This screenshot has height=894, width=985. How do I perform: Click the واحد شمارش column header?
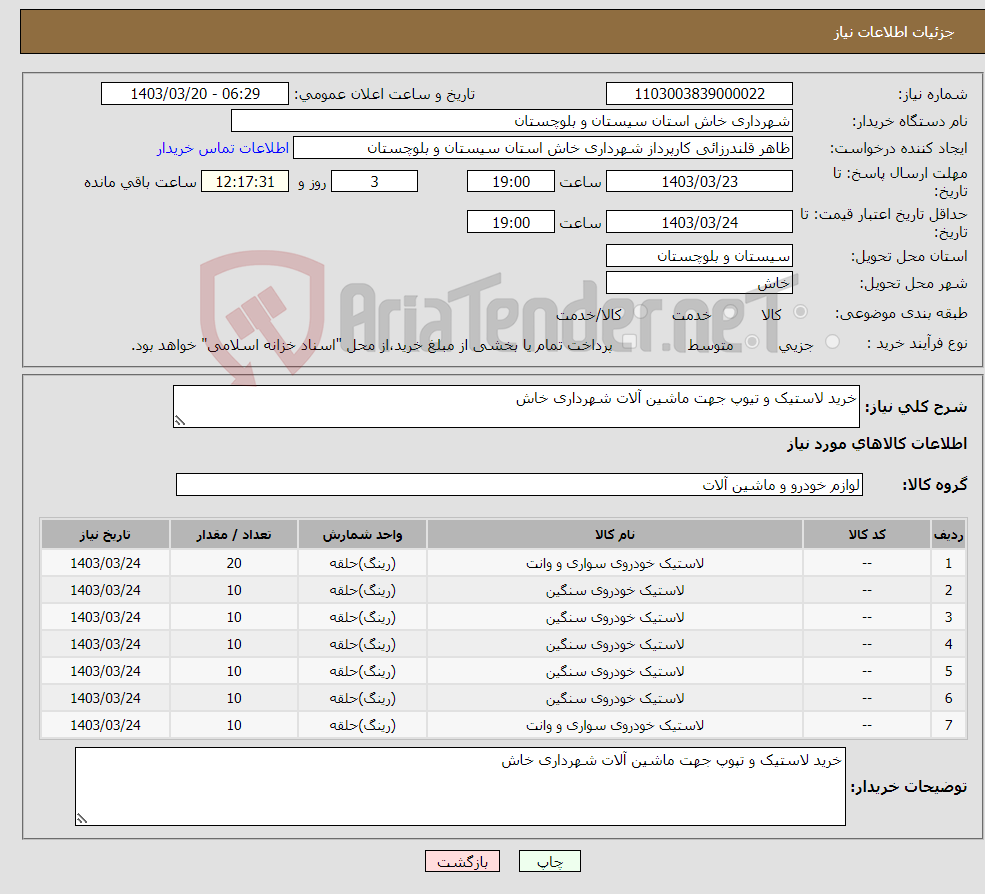(x=362, y=534)
